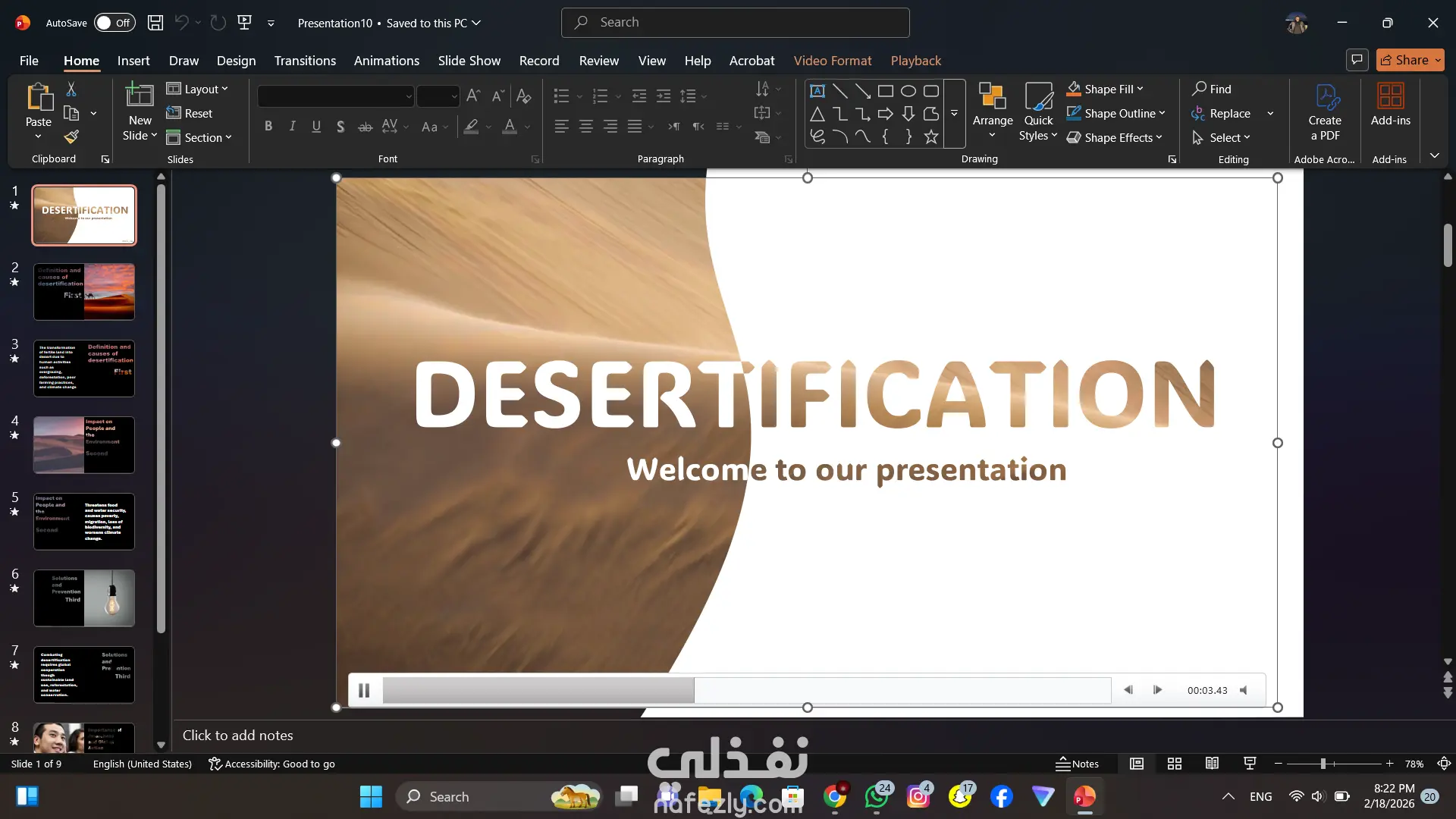
Task: Toggle the Notes pane button
Action: pos(1078,764)
